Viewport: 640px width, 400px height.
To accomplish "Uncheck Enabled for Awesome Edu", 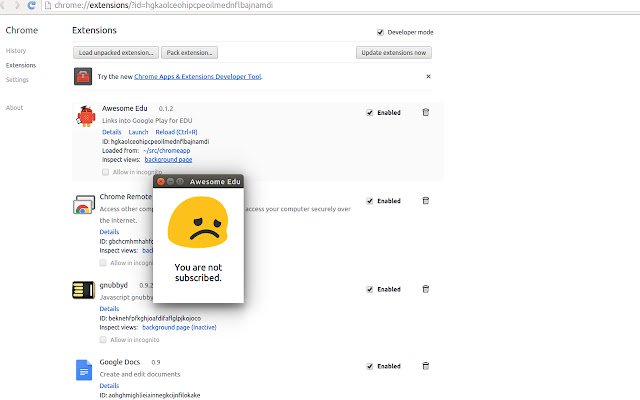I will tap(370, 113).
